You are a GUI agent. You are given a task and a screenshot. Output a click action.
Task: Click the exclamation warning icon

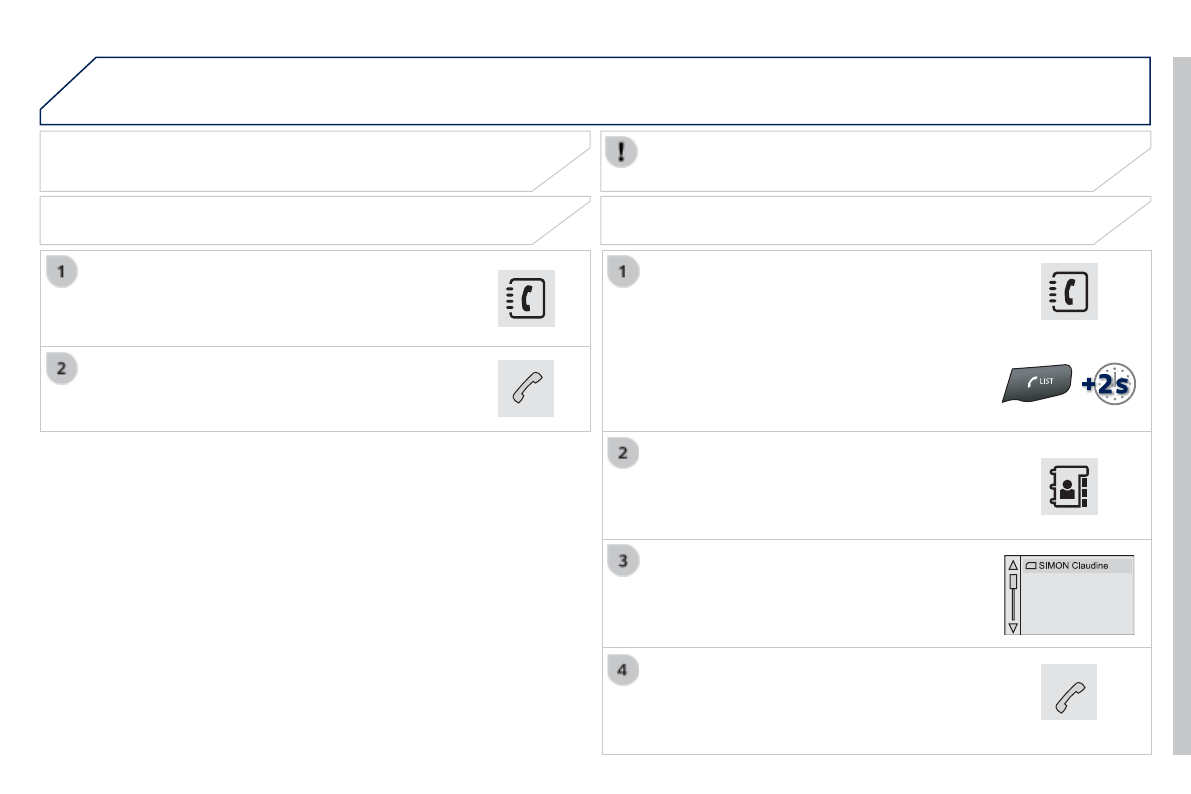pos(624,151)
